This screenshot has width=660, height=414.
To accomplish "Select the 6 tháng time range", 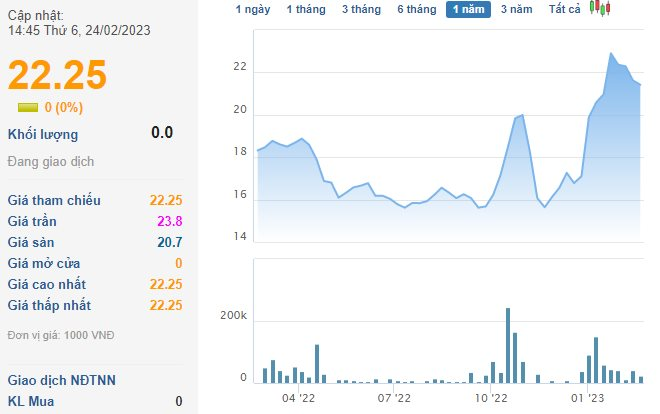I will [x=417, y=9].
